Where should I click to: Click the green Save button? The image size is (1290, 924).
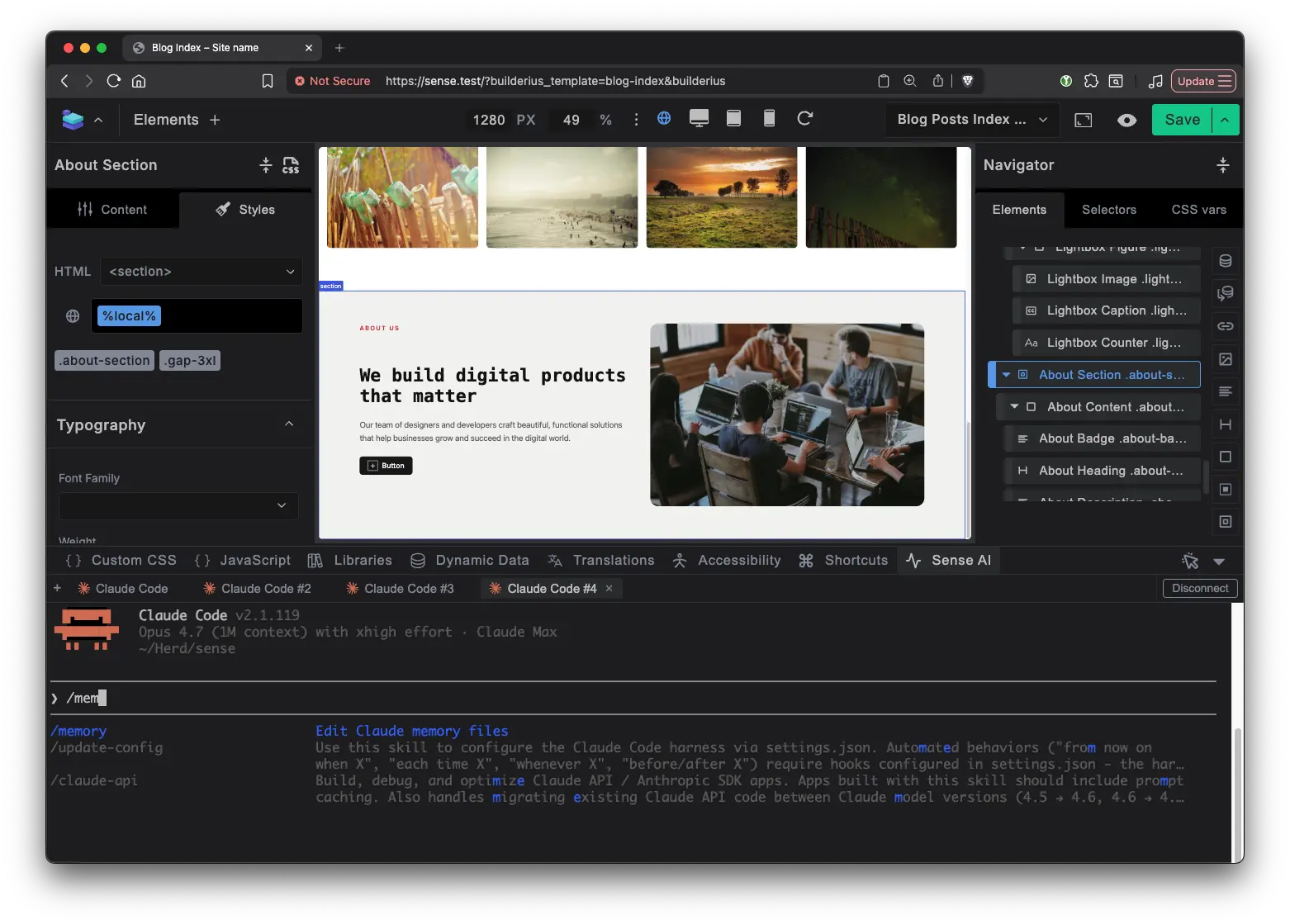(x=1182, y=120)
